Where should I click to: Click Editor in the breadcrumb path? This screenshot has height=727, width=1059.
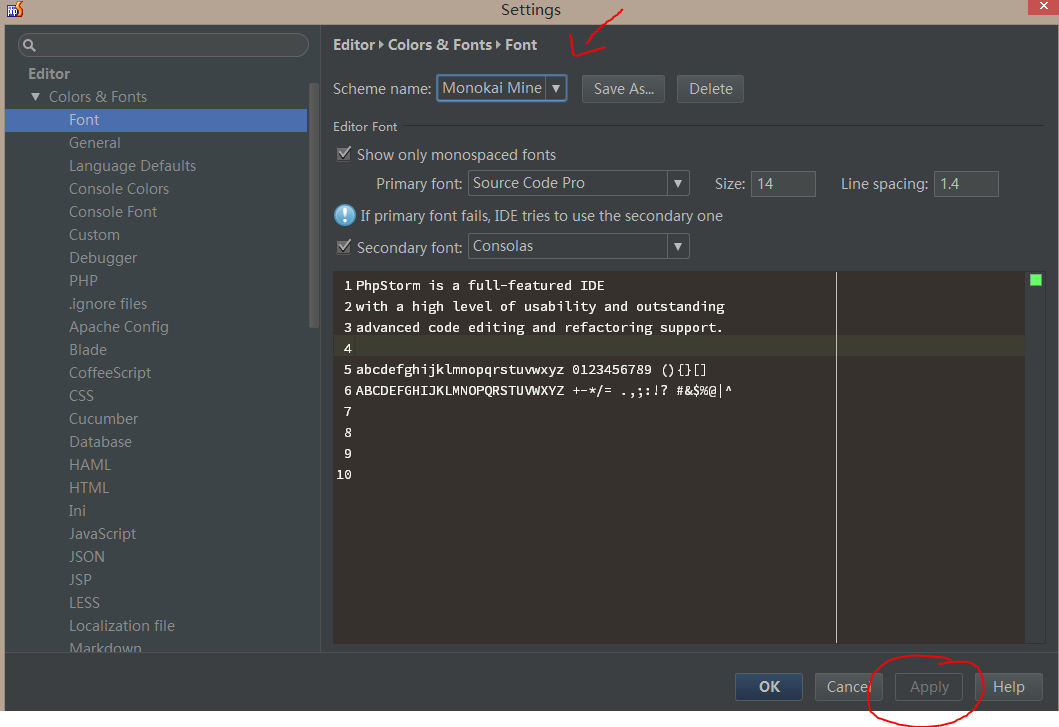354,45
